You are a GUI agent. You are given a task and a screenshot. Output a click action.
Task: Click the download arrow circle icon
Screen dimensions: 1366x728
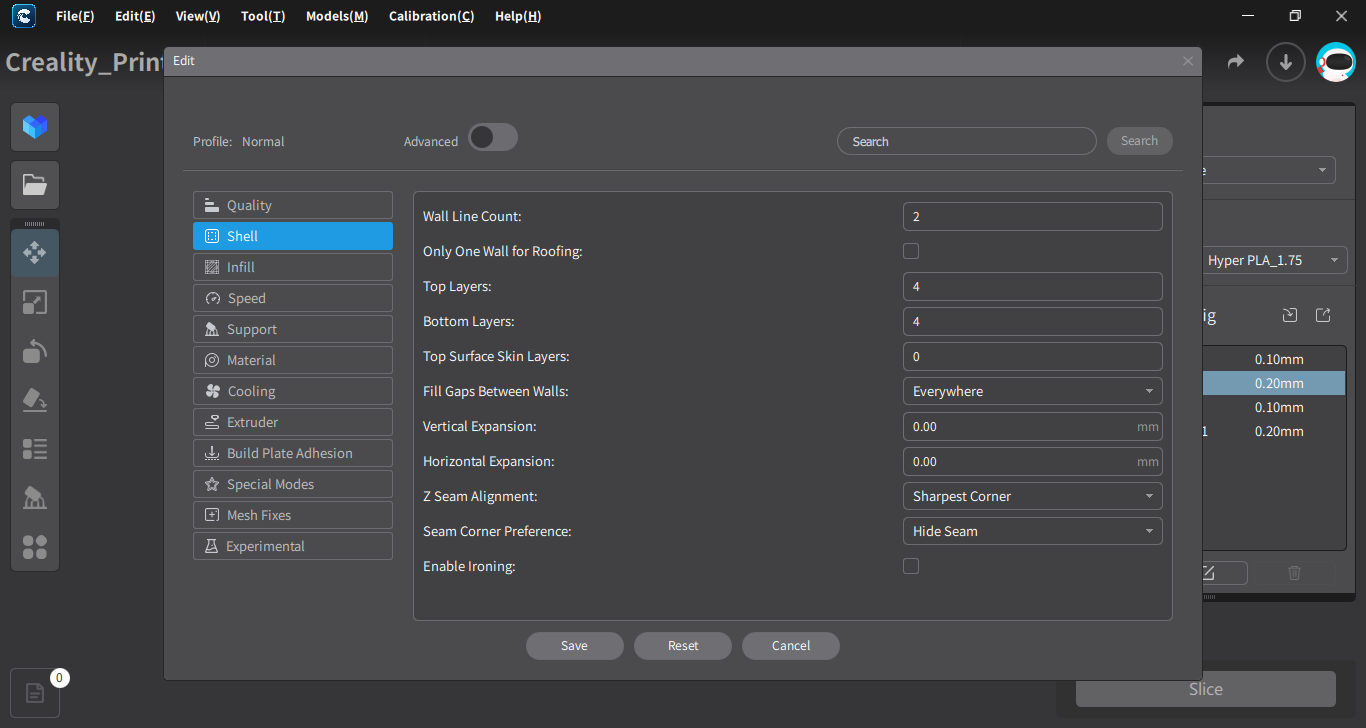click(x=1286, y=62)
